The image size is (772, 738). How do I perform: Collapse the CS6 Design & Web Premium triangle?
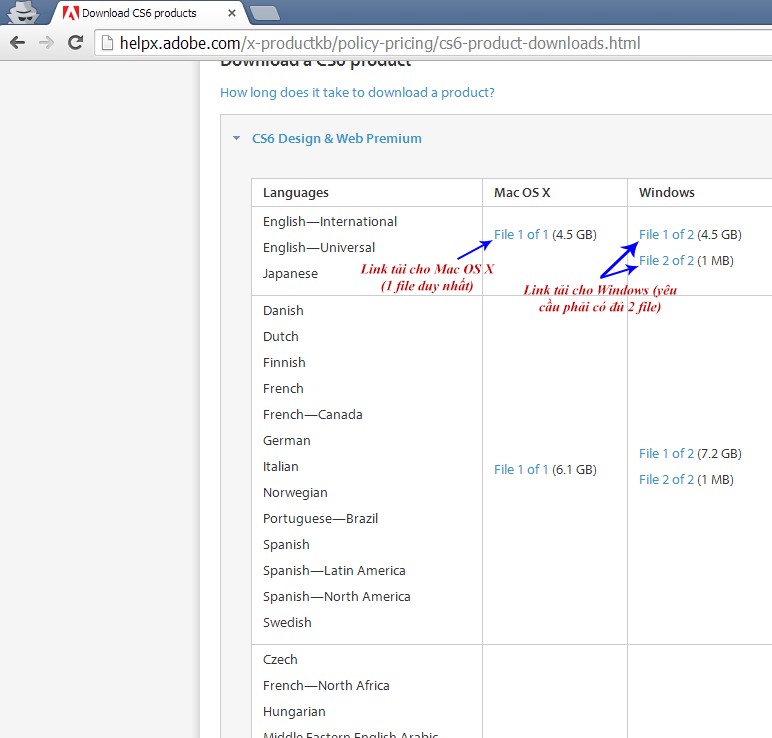coord(236,138)
